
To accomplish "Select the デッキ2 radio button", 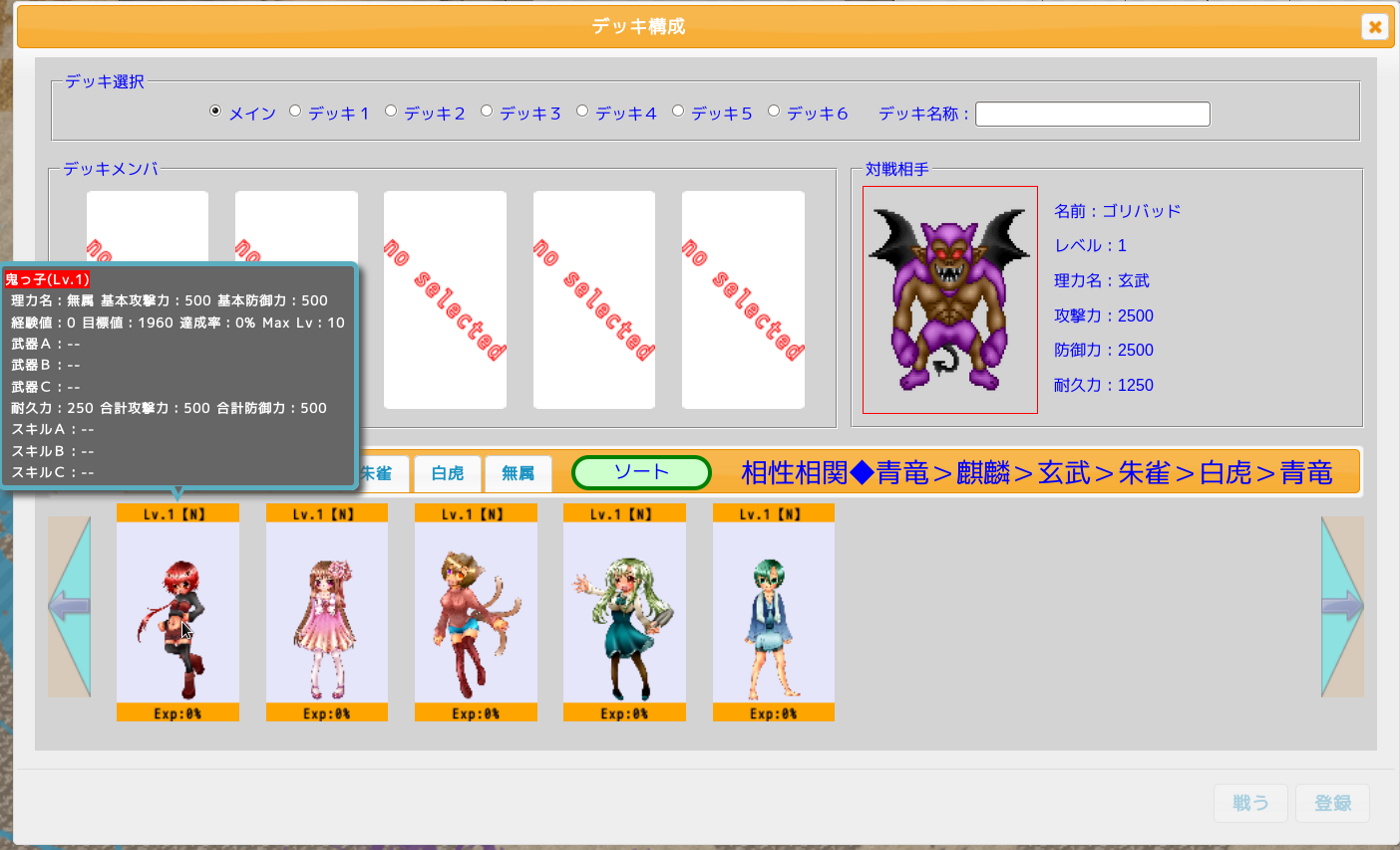I will pos(391,112).
